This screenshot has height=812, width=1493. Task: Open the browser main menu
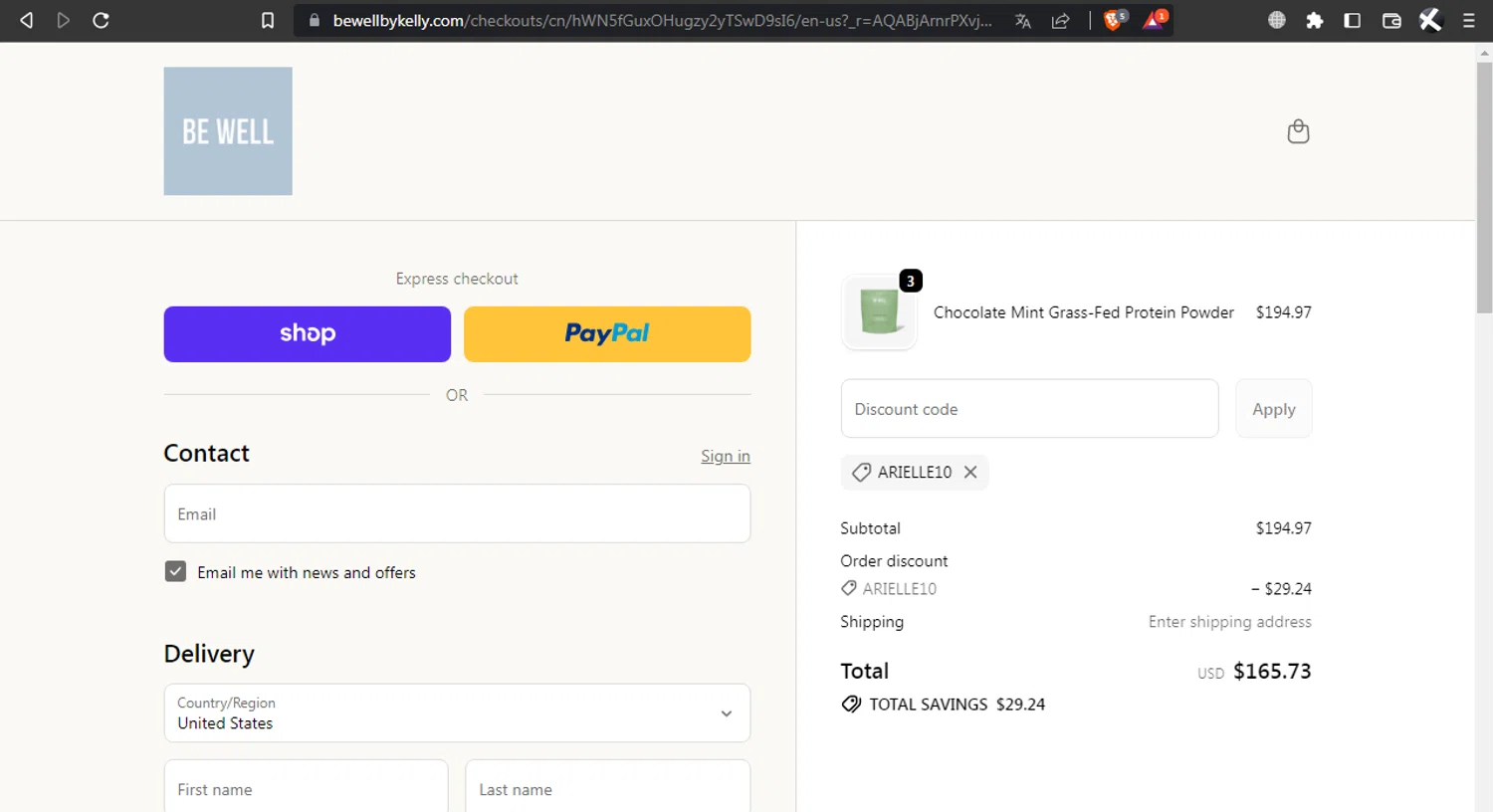point(1469,20)
